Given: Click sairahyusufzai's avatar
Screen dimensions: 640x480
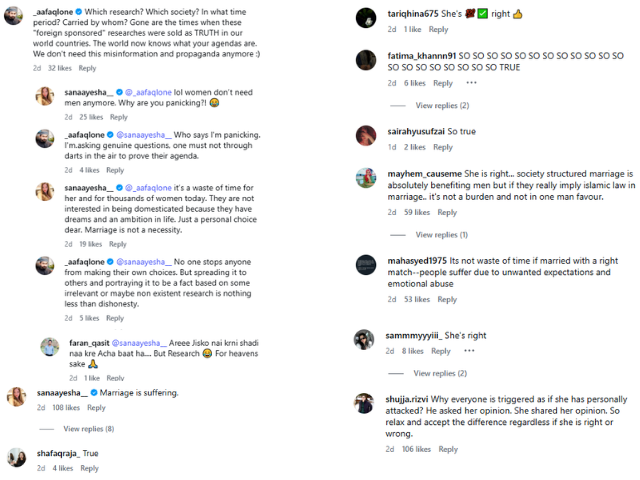Looking at the screenshot, I should click(x=366, y=135).
